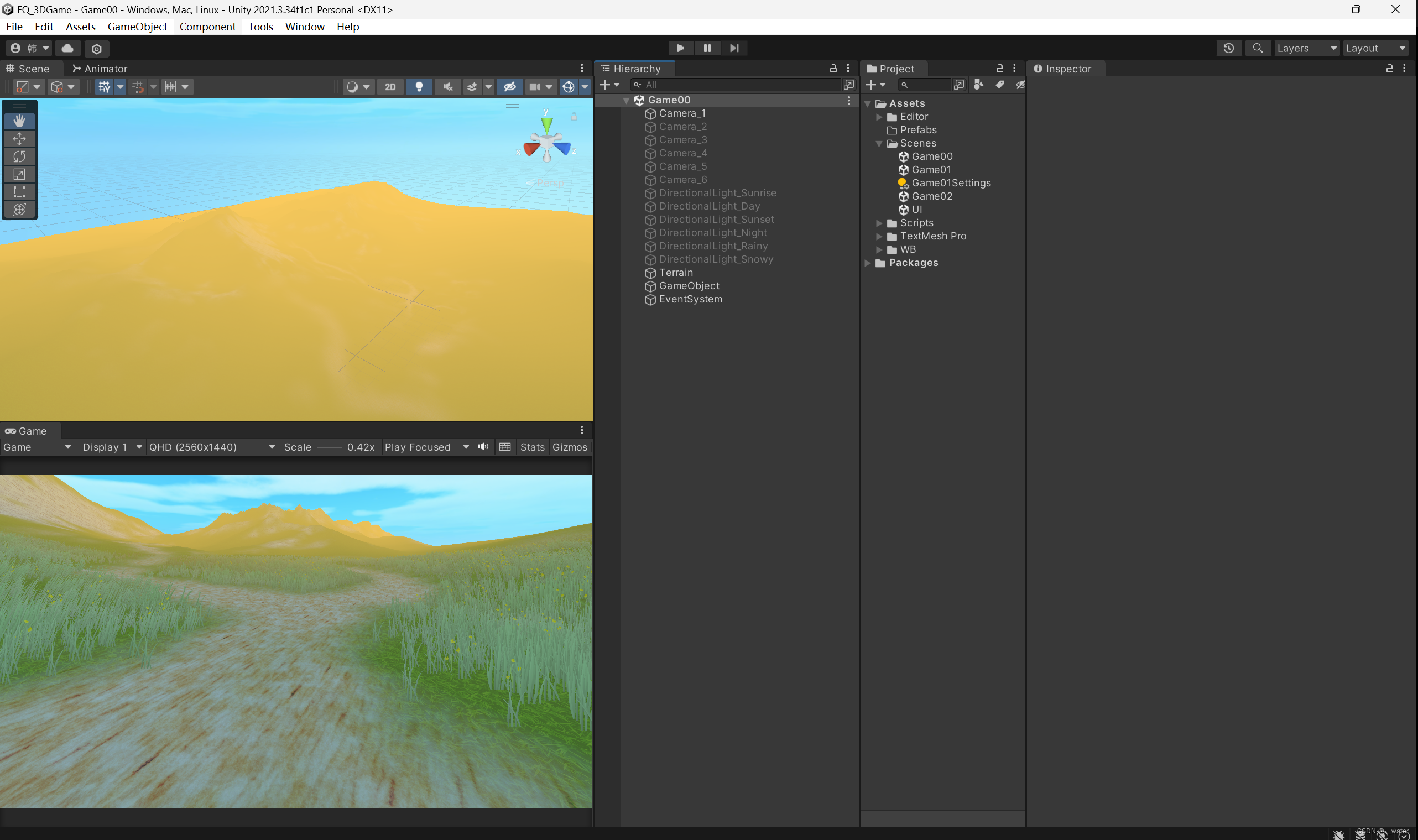Toggle 2D view mode in Scene
The width and height of the screenshot is (1418, 840).
[x=390, y=87]
